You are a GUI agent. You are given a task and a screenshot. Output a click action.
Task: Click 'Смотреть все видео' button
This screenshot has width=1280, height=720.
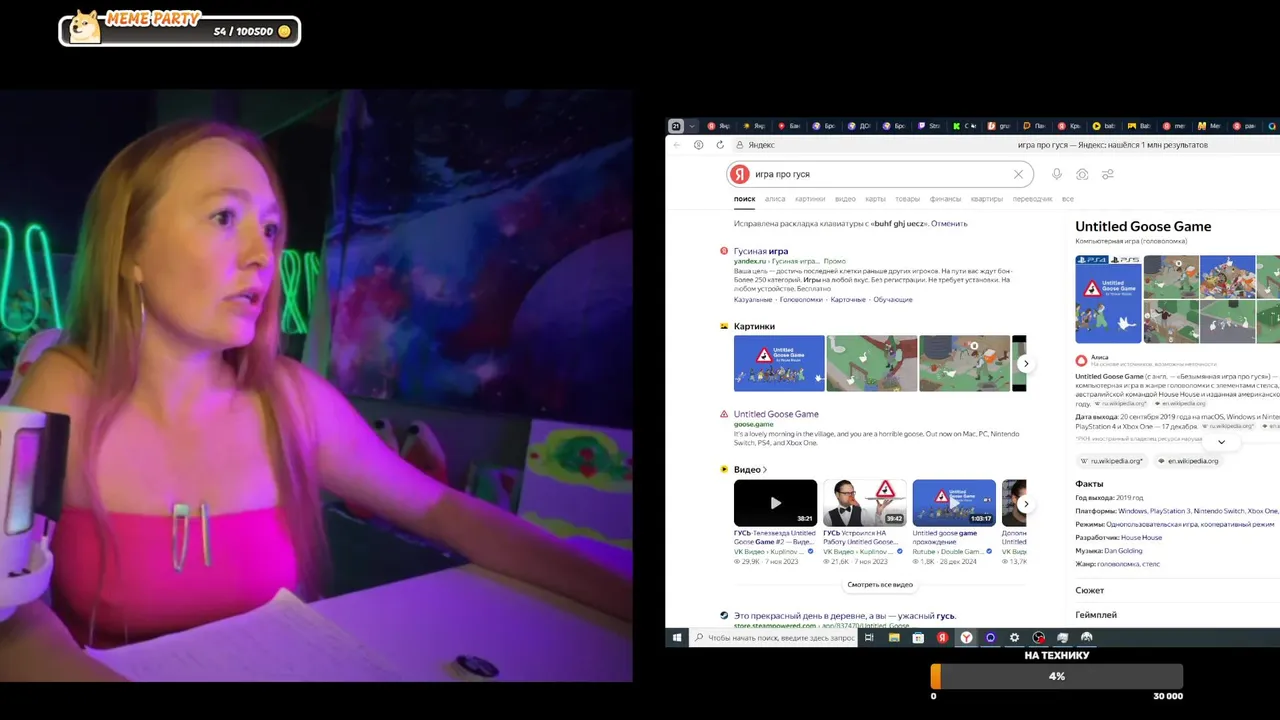point(880,585)
